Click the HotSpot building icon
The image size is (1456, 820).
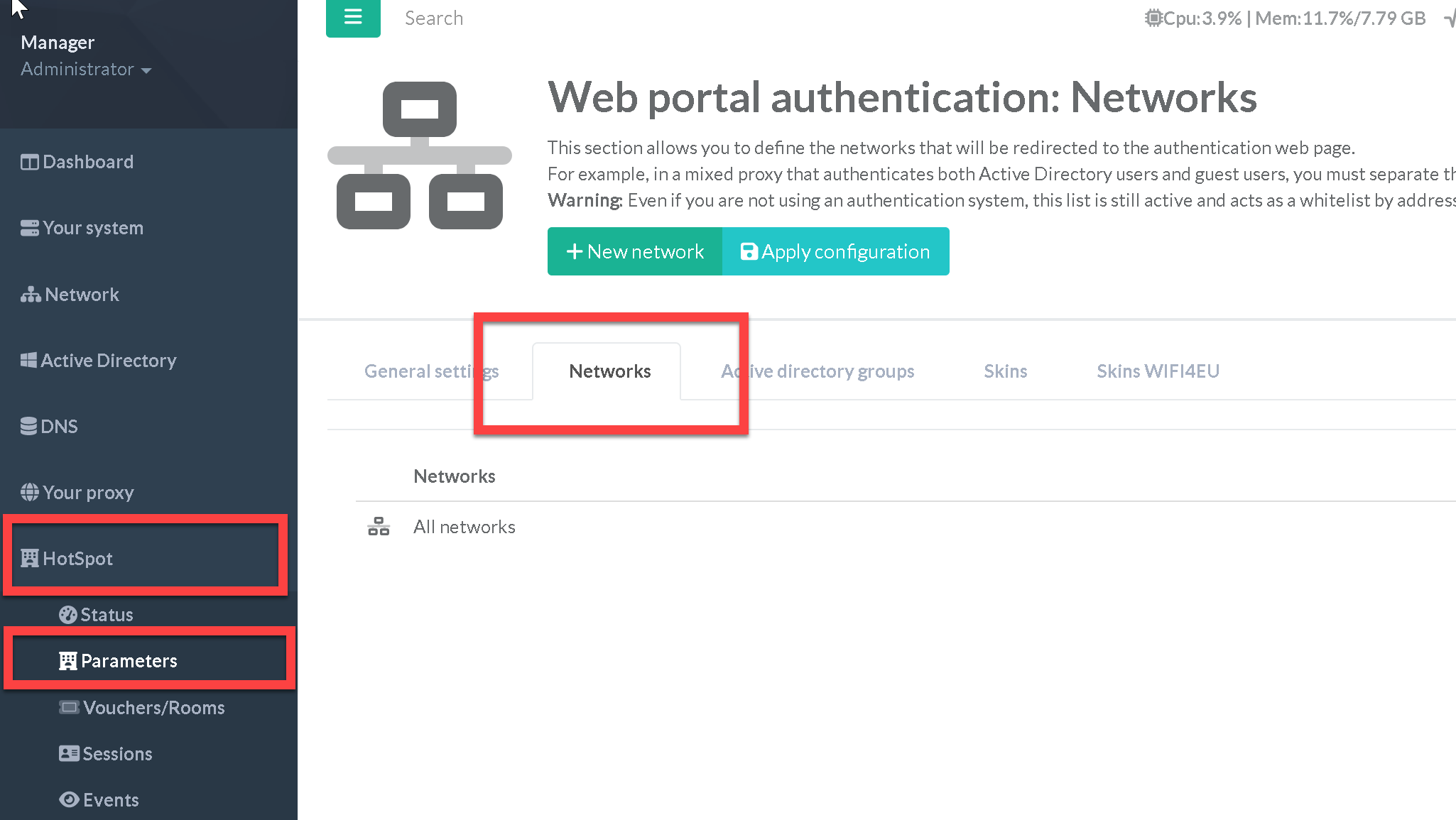[30, 559]
